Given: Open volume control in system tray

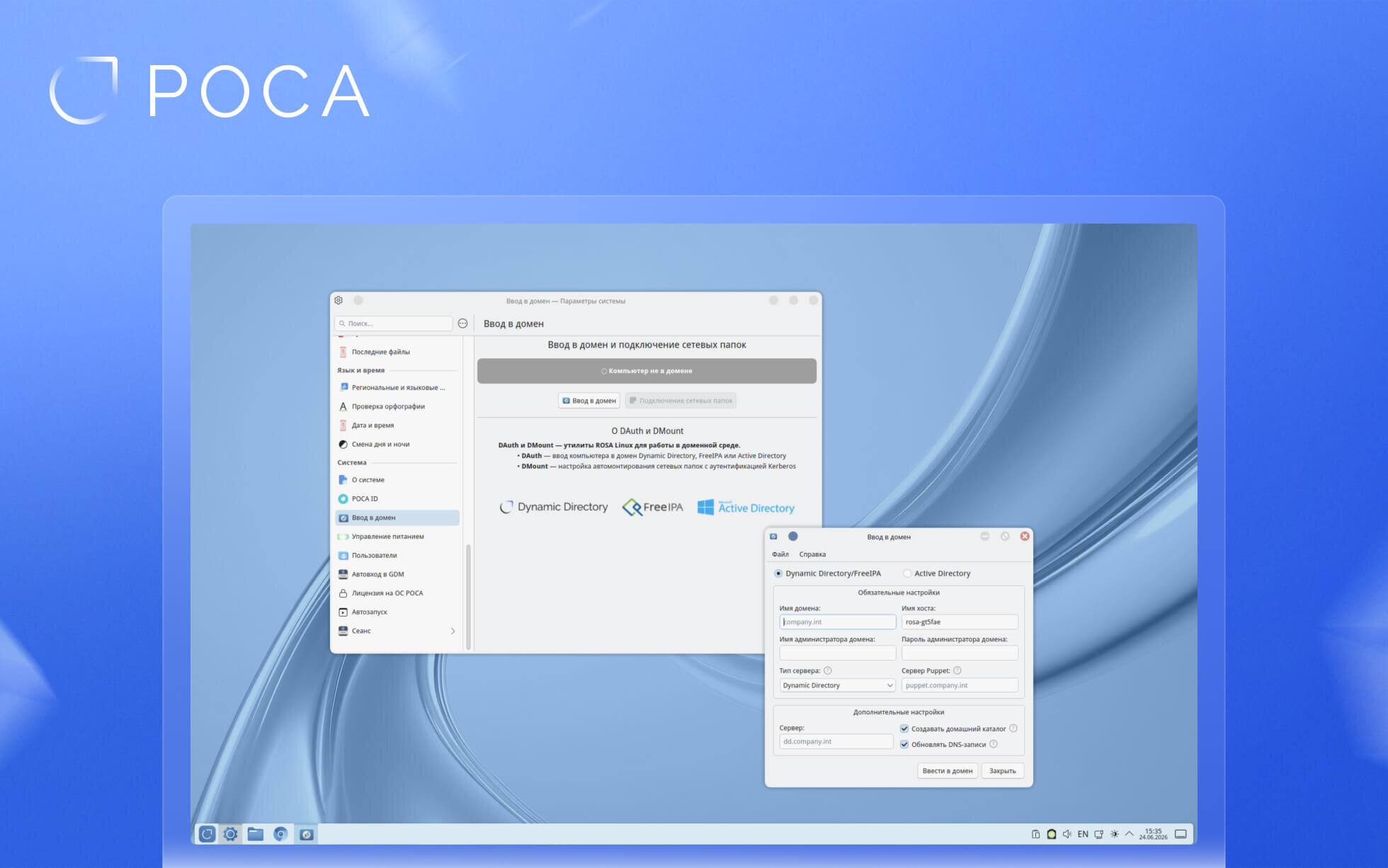Looking at the screenshot, I should tap(1067, 834).
